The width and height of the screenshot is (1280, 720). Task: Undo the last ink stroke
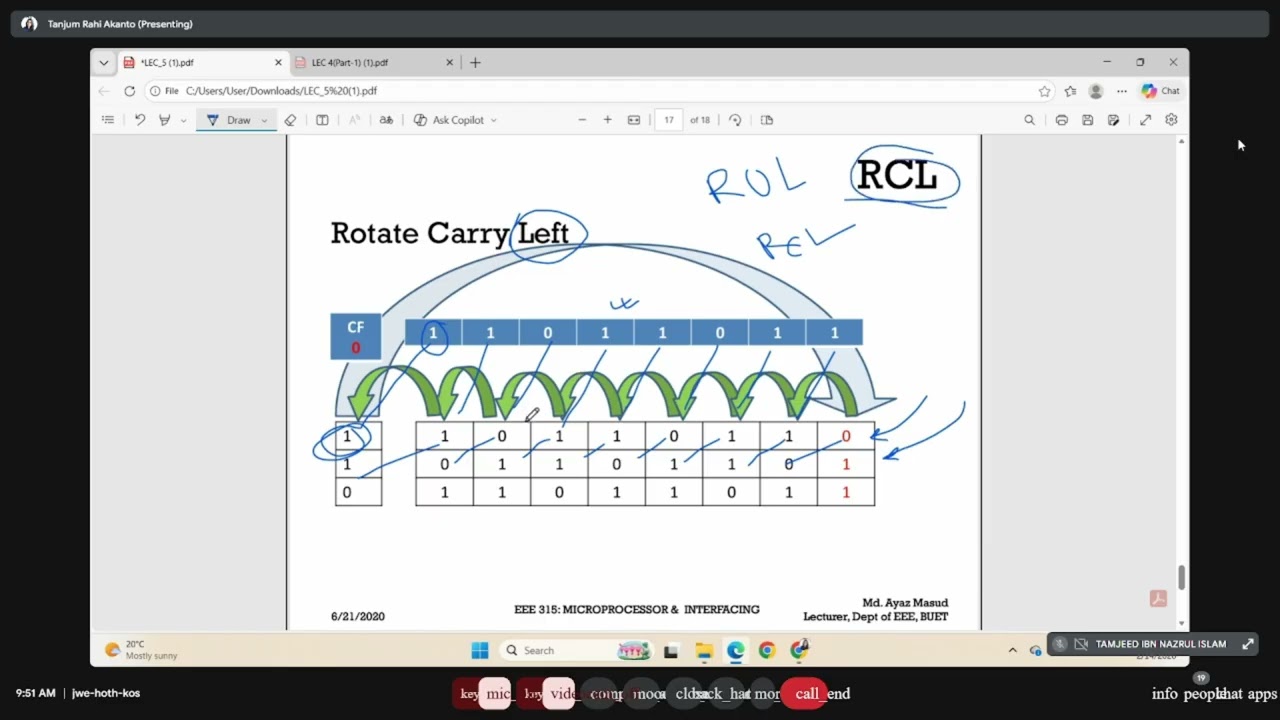point(140,120)
